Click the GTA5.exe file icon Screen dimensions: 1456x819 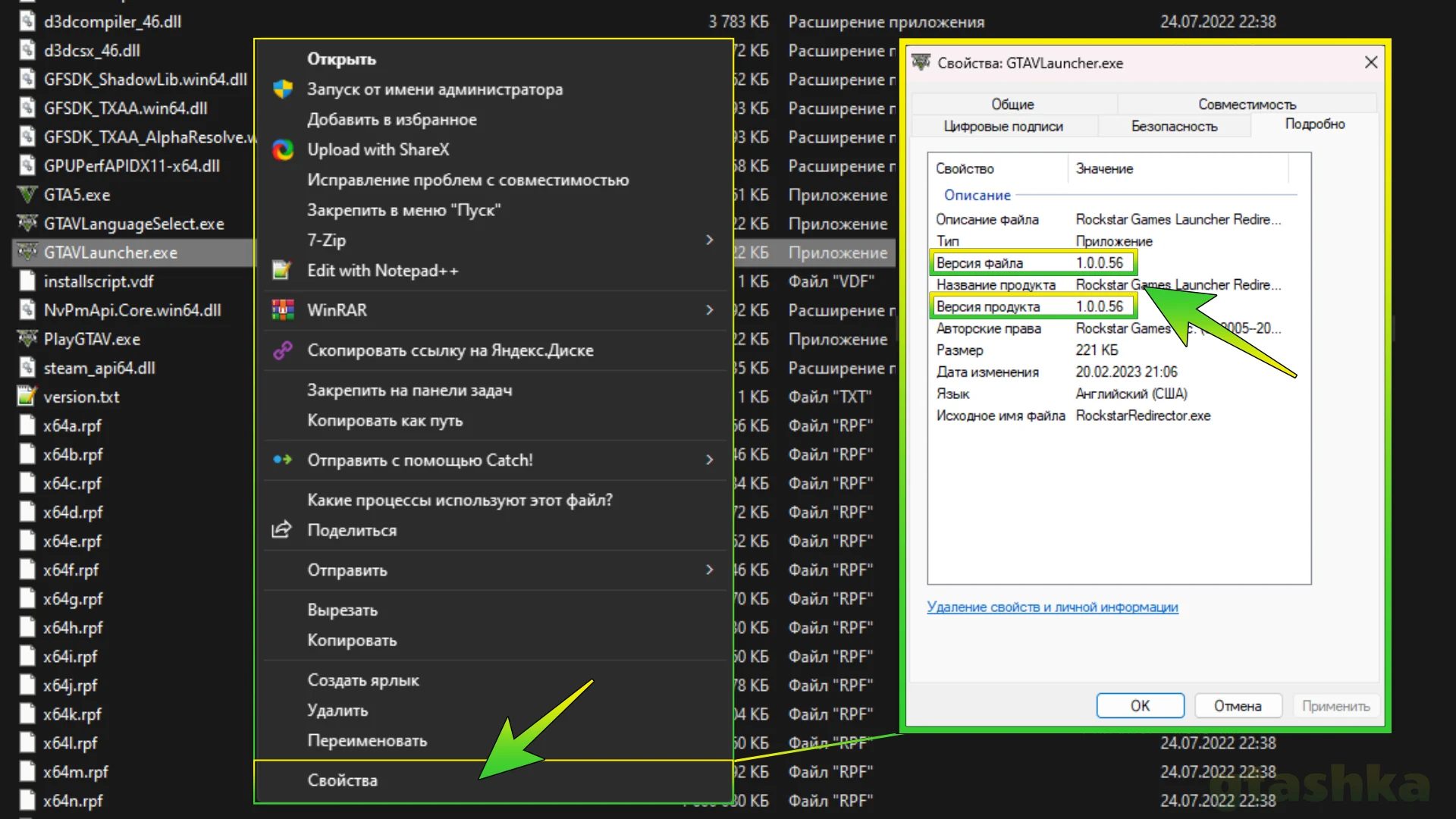tap(27, 195)
